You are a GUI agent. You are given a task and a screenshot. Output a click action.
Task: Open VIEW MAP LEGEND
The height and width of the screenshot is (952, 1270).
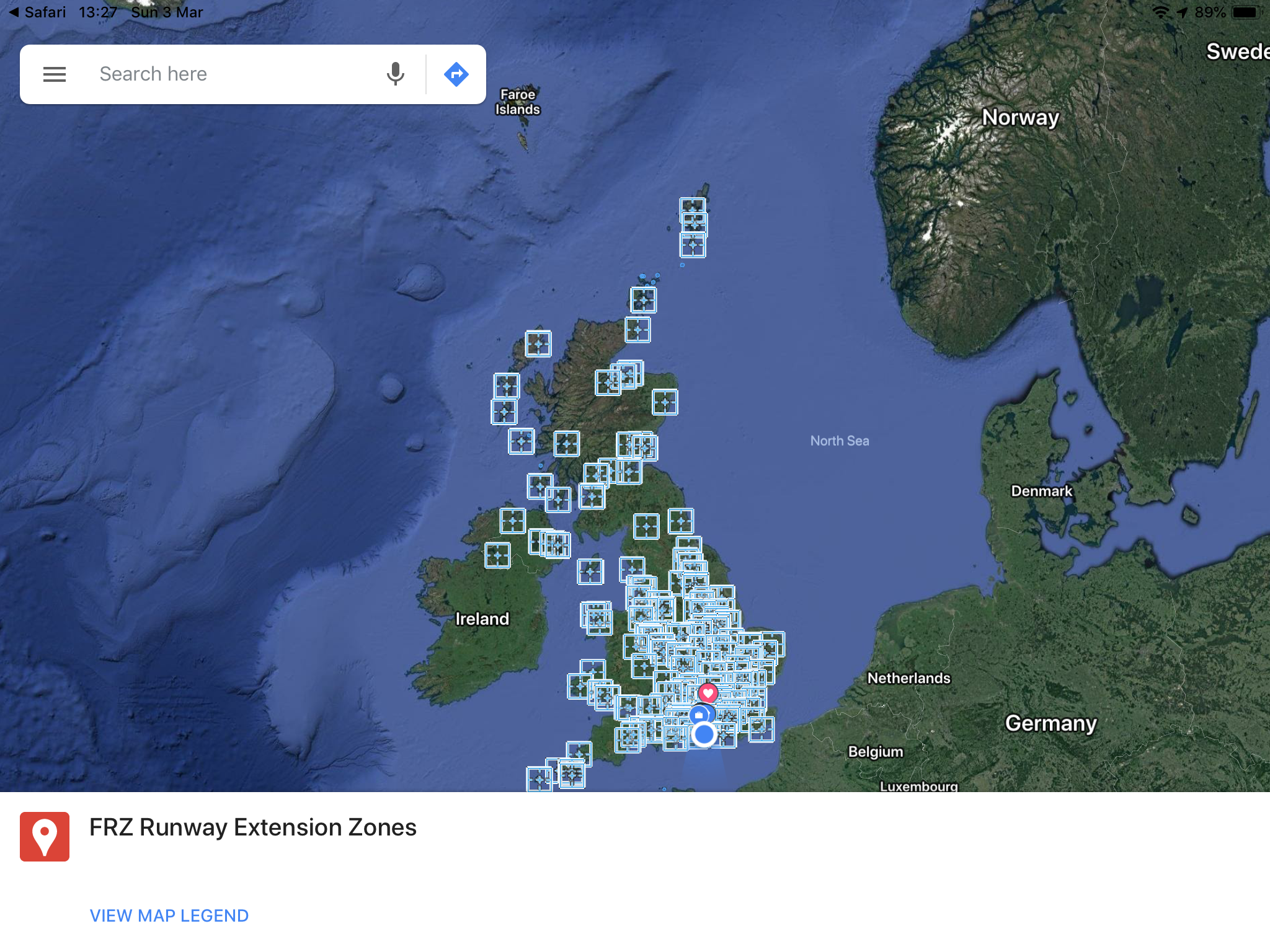pyautogui.click(x=168, y=915)
